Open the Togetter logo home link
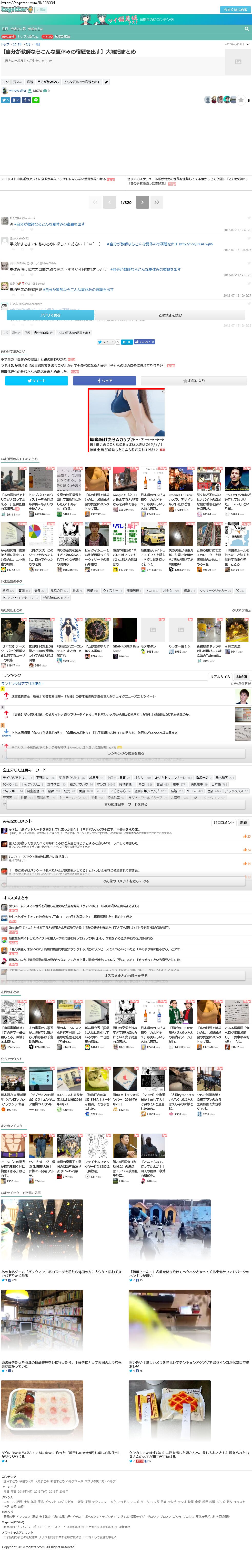Viewport: 252px width, 1568px height. 16,10
